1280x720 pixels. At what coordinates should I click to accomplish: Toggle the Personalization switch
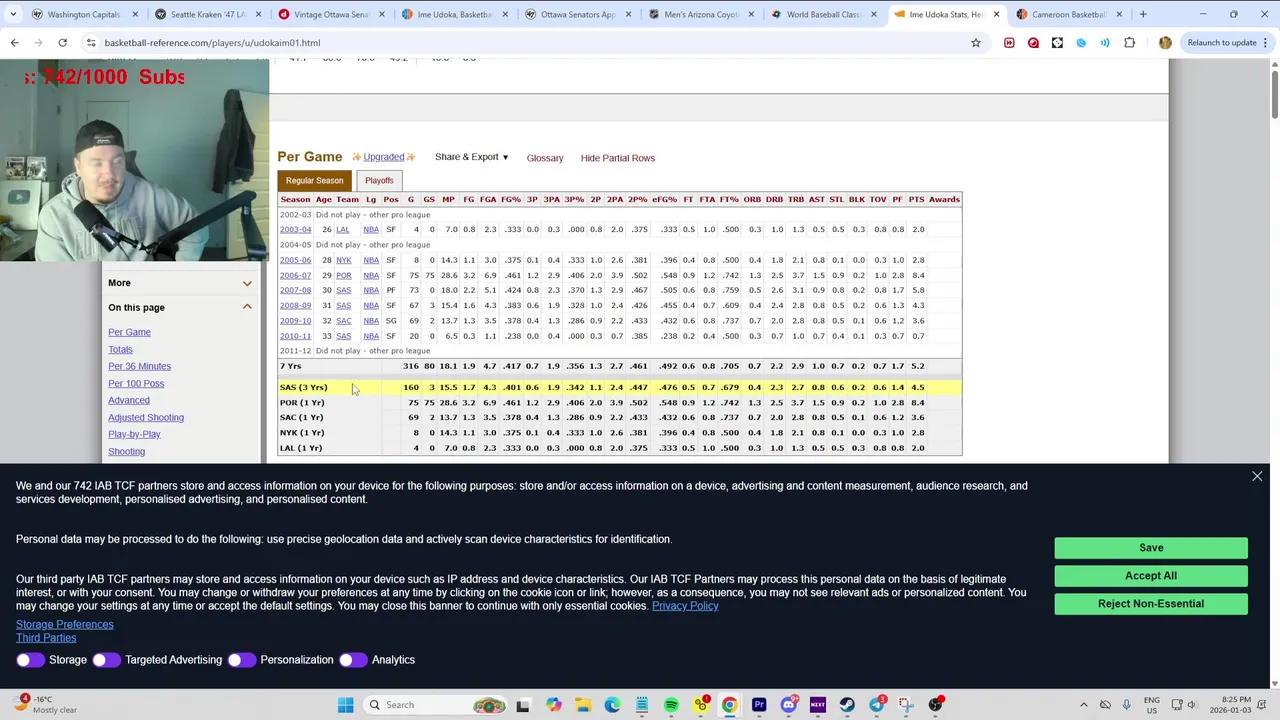pos(241,660)
